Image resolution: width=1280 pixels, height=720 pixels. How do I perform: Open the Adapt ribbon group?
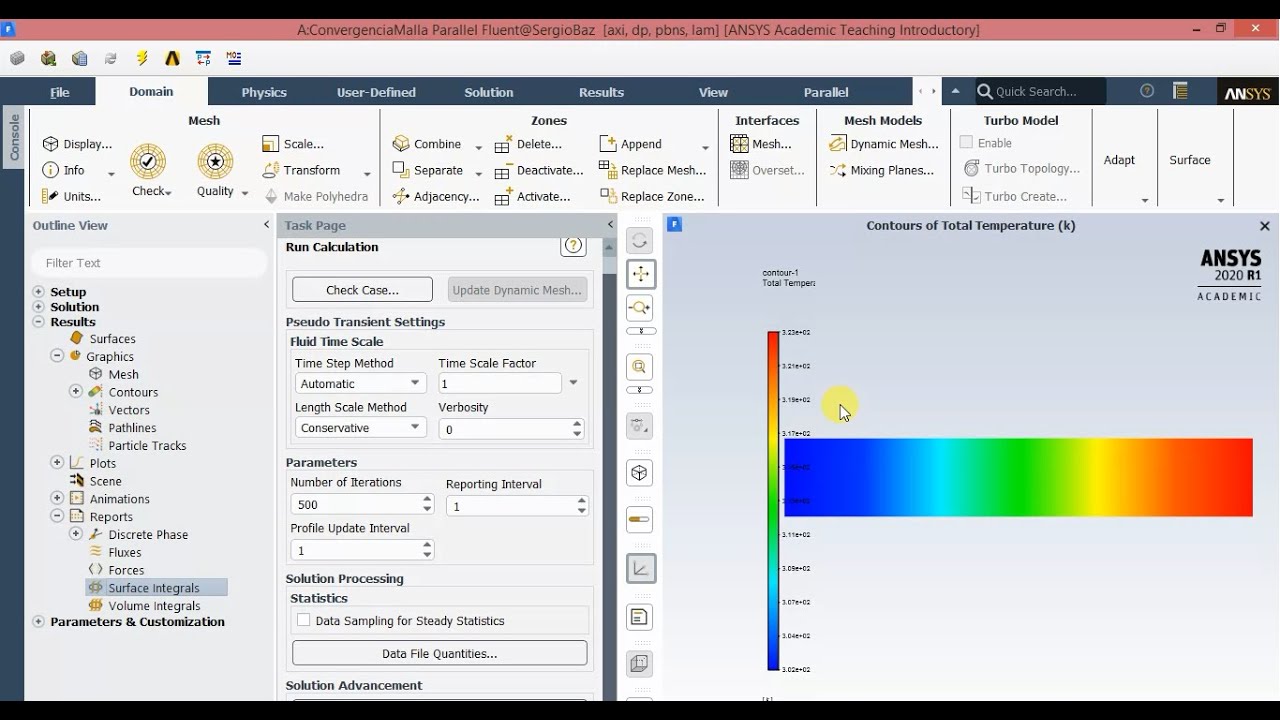click(x=1120, y=160)
